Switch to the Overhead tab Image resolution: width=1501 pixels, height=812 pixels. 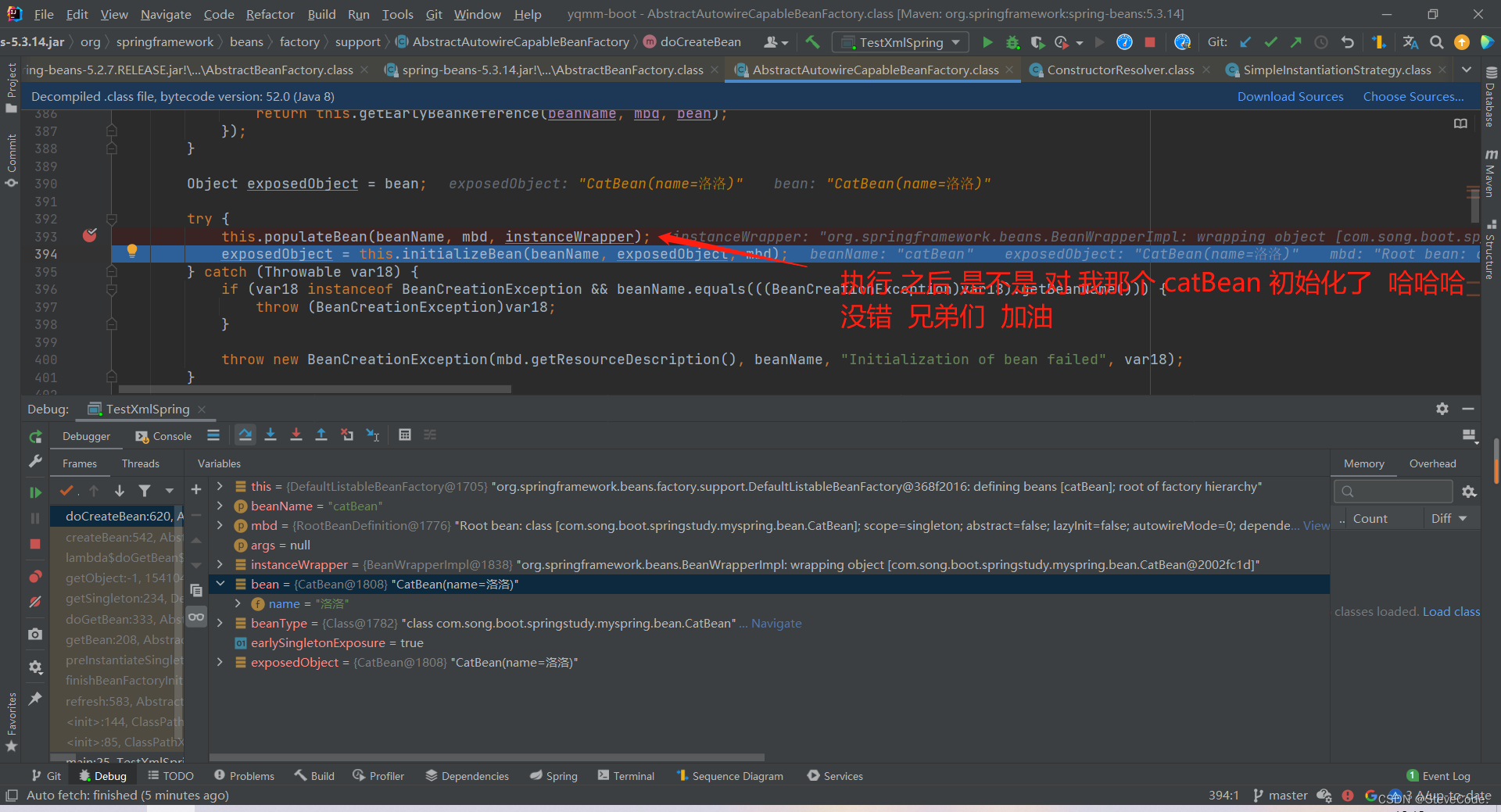point(1432,463)
